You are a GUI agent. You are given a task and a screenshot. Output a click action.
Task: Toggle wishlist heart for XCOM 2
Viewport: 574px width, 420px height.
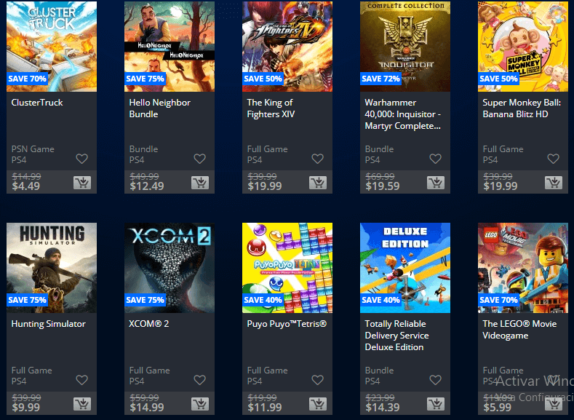pyautogui.click(x=200, y=380)
